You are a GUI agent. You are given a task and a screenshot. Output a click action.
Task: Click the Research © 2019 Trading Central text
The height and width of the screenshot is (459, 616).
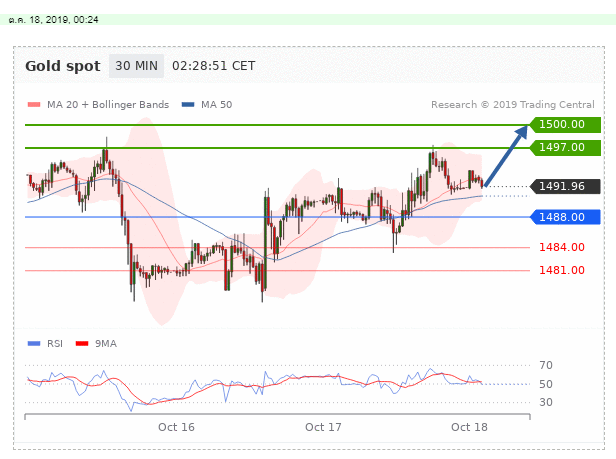coord(513,105)
